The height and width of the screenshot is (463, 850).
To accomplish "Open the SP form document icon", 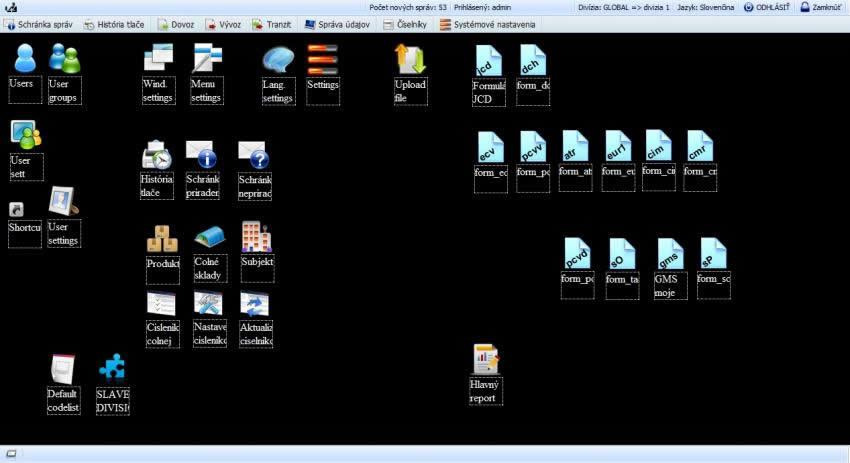I will click(x=713, y=253).
